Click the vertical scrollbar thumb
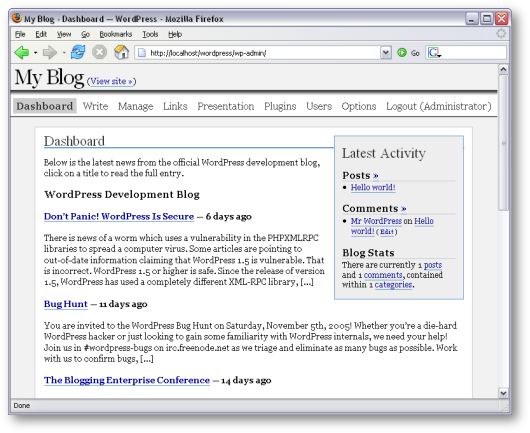 click(503, 142)
